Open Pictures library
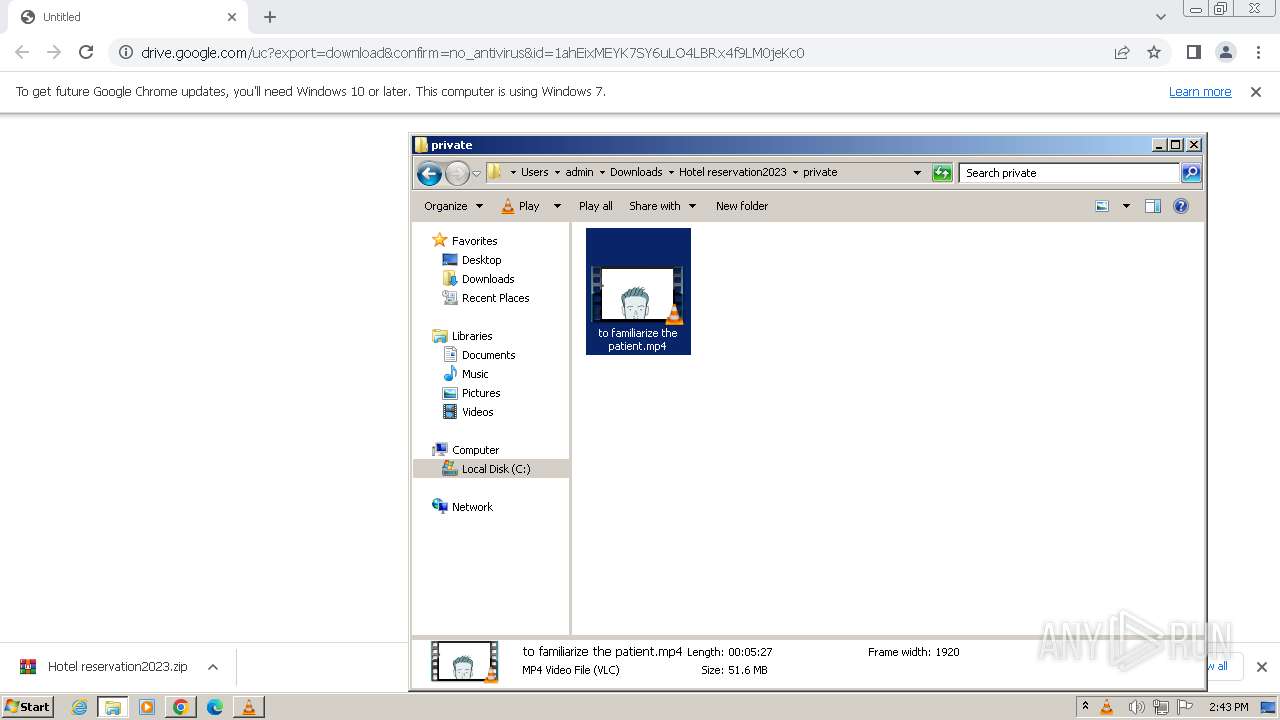This screenshot has width=1280, height=720. pos(481,393)
